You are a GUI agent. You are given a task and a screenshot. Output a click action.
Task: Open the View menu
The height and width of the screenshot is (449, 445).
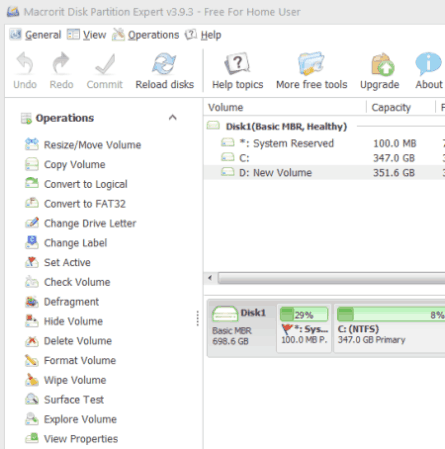click(x=87, y=35)
